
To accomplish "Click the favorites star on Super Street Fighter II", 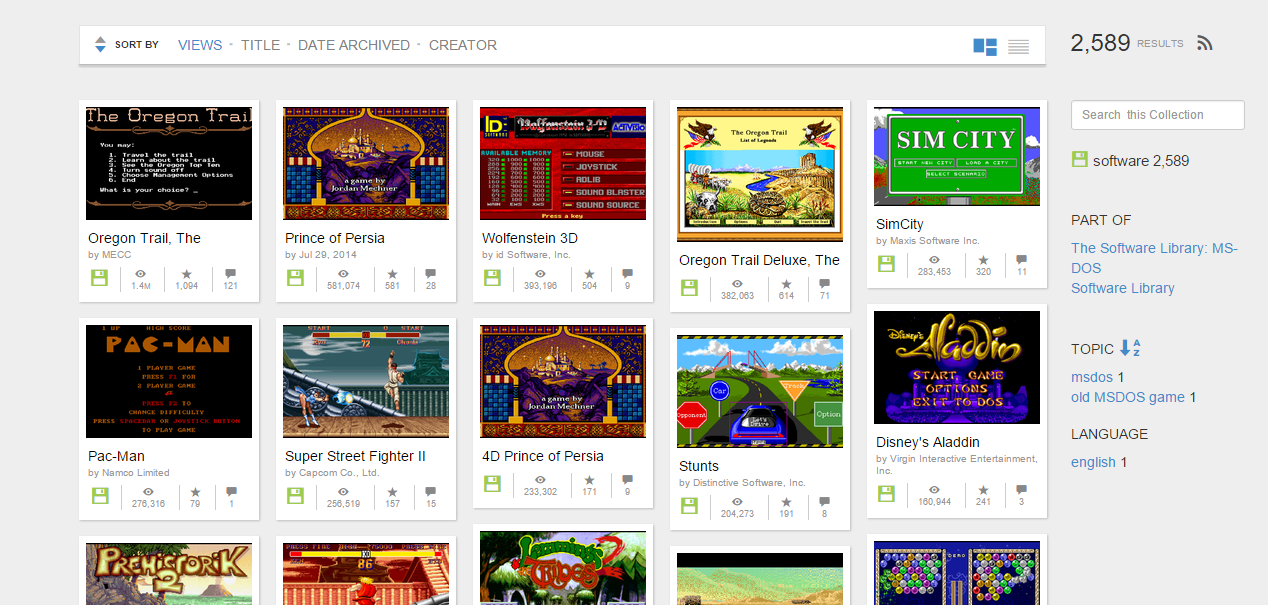I will click(x=392, y=491).
